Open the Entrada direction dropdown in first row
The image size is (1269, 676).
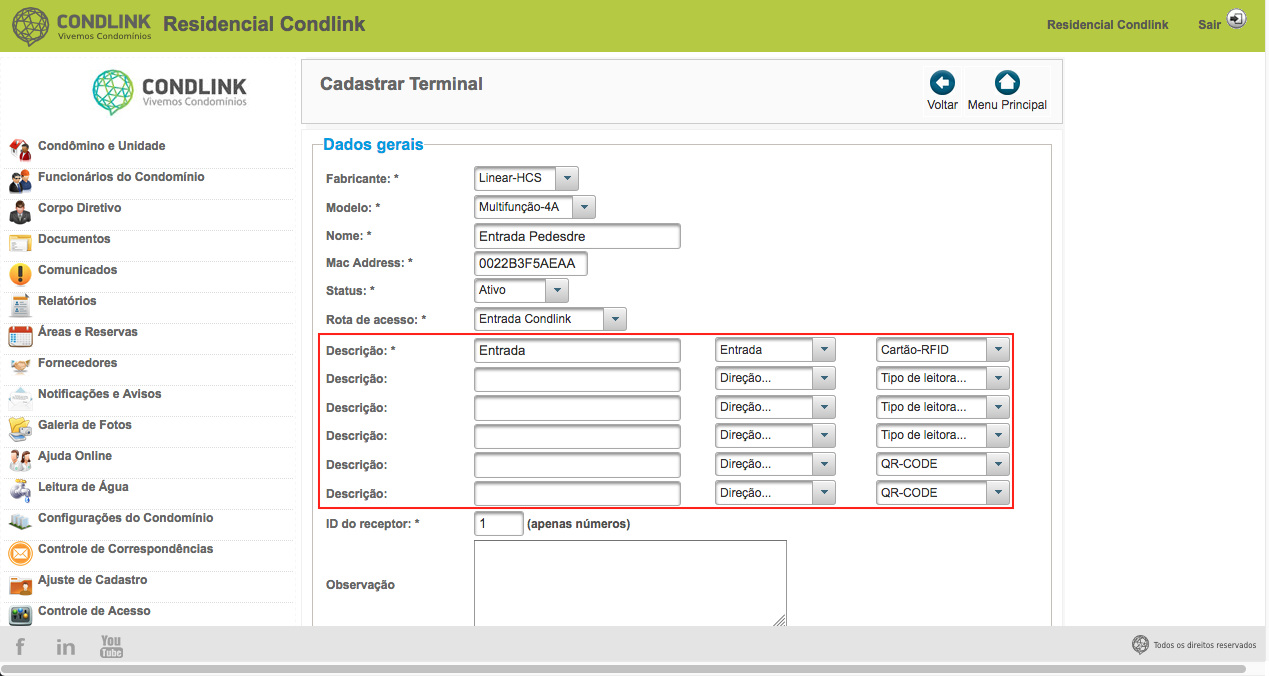pyautogui.click(x=775, y=350)
